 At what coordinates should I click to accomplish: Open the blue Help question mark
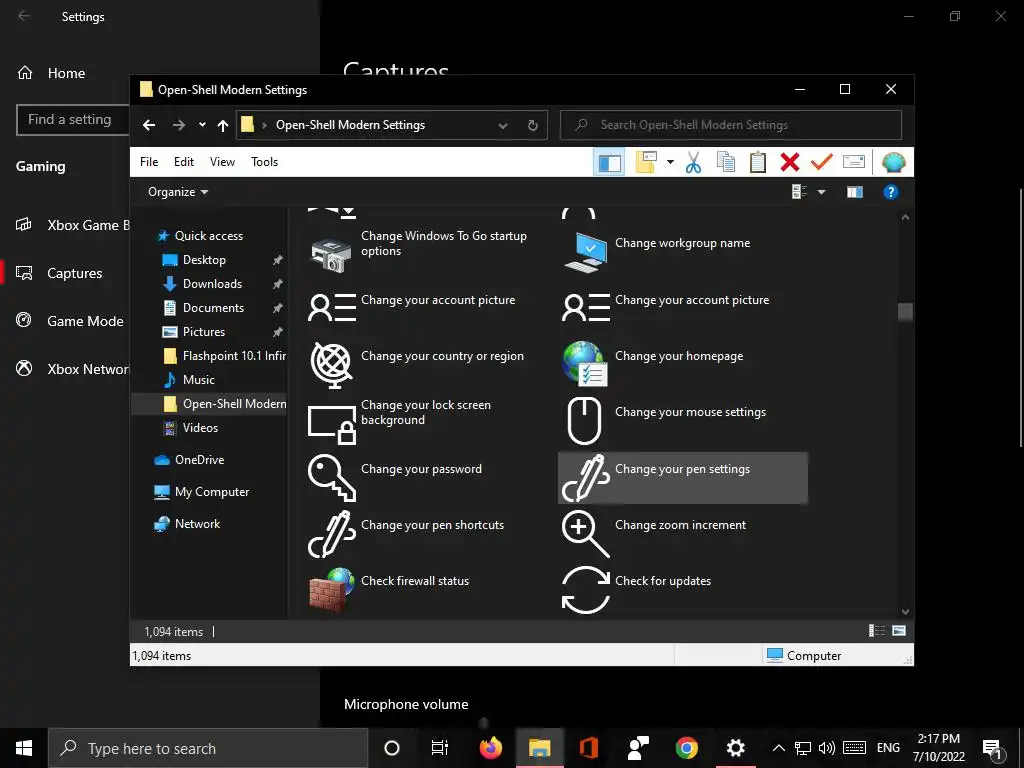tap(891, 192)
